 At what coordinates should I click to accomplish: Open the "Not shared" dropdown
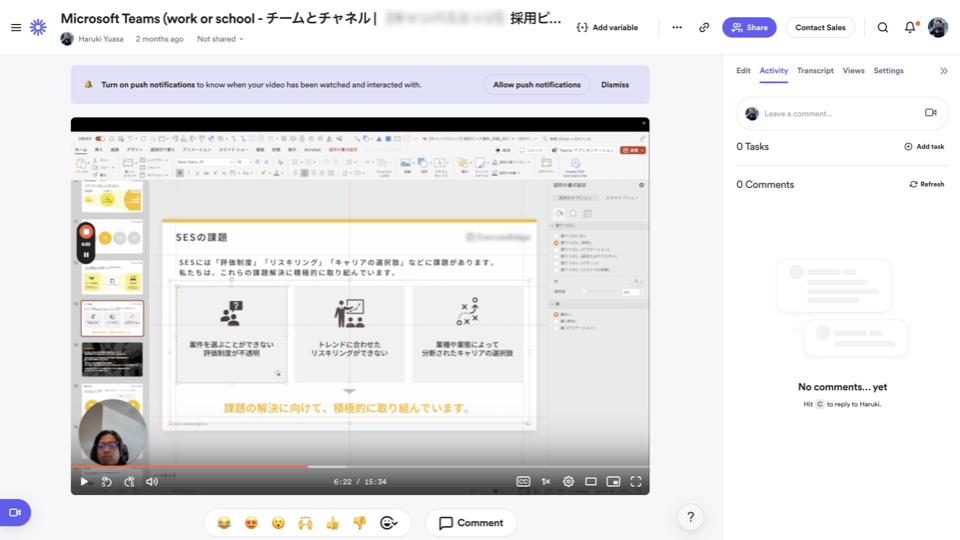pyautogui.click(x=220, y=39)
